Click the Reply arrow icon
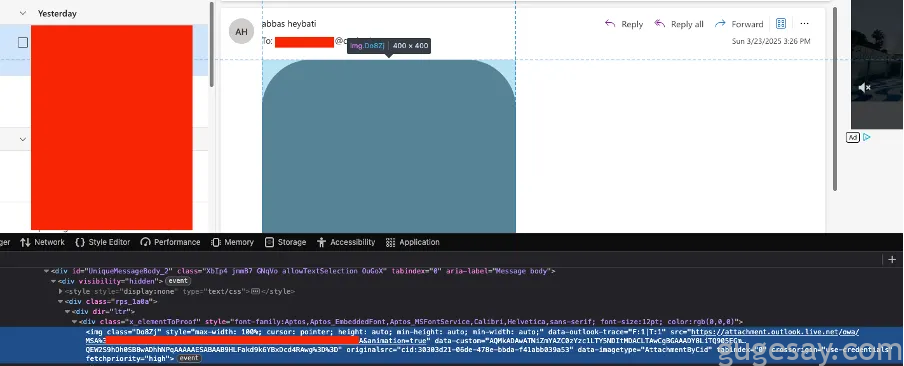Screen dimensions: 904x366 click(610, 24)
